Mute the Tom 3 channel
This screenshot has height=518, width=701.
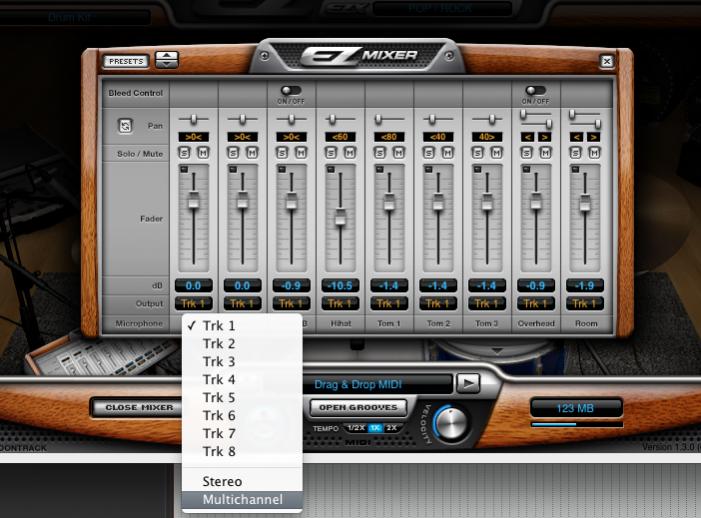point(496,153)
